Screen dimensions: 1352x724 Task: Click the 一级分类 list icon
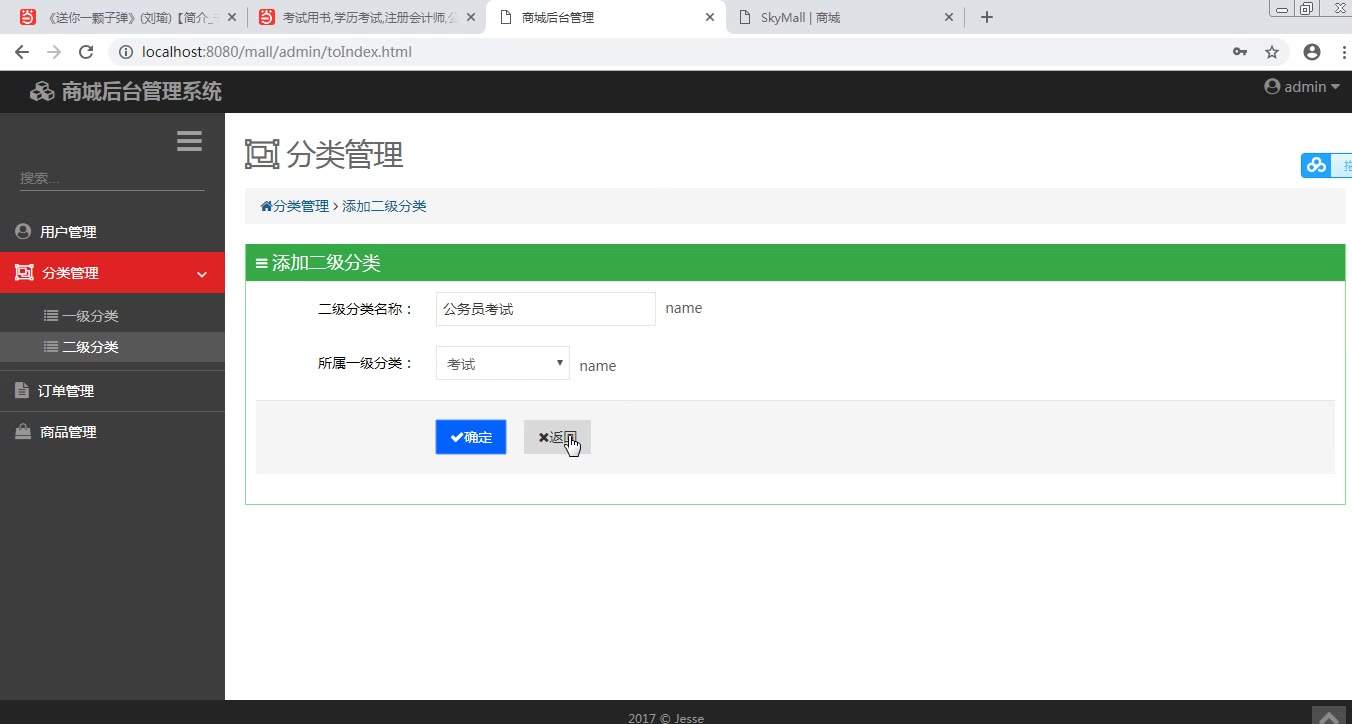[51, 315]
